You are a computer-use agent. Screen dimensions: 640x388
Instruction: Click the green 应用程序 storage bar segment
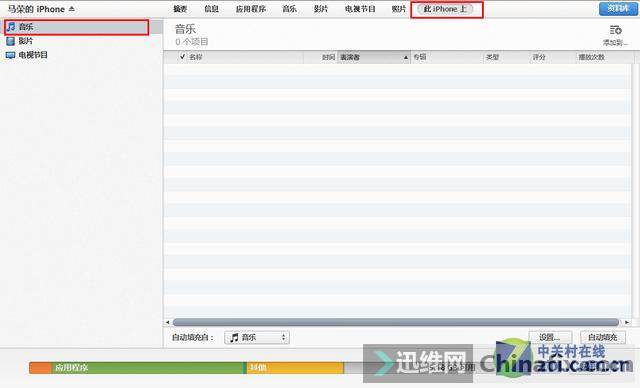[x=147, y=368]
